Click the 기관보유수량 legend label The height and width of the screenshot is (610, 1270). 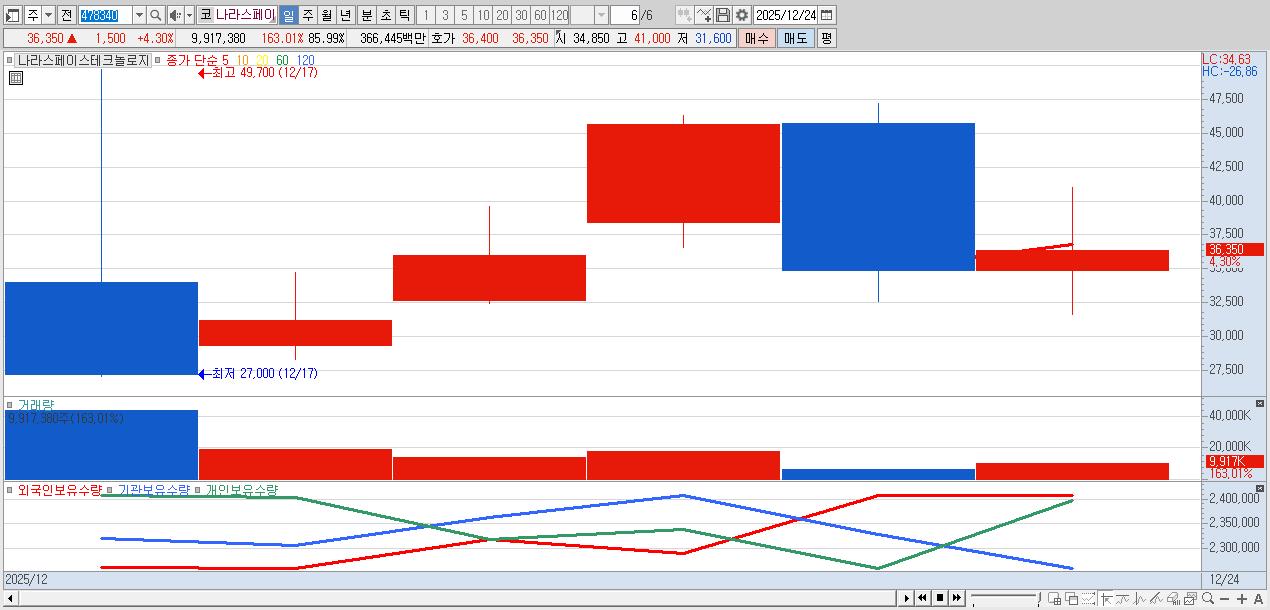coord(153,490)
